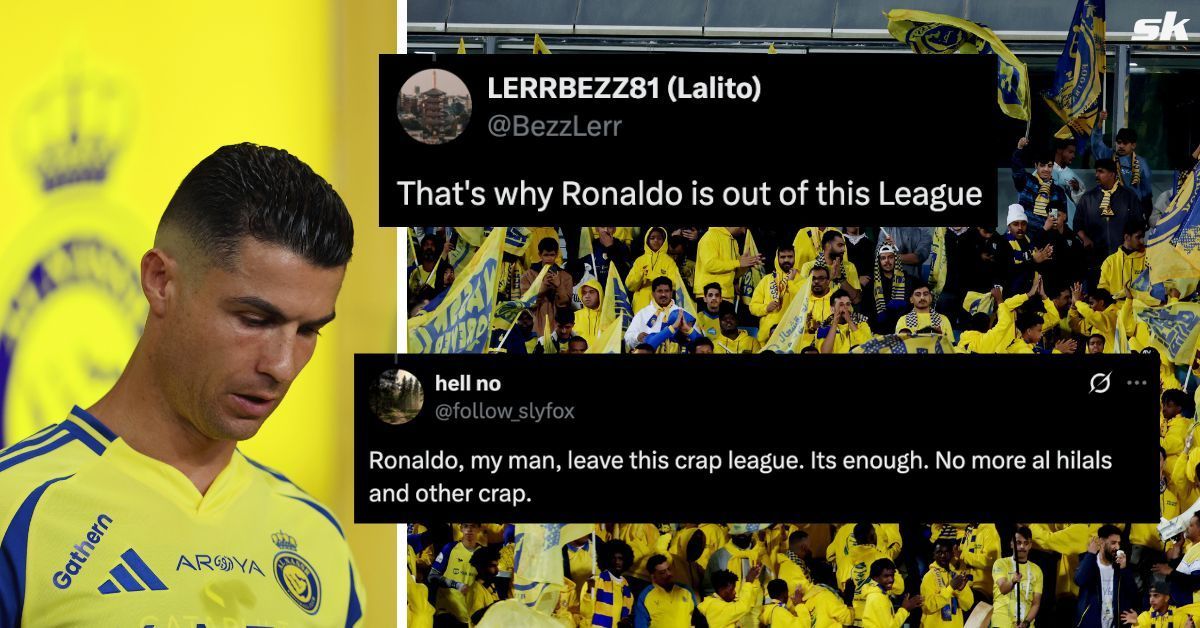Click the AROYA sponsor logo on the jersey
The width and height of the screenshot is (1200, 628).
pyautogui.click(x=221, y=565)
